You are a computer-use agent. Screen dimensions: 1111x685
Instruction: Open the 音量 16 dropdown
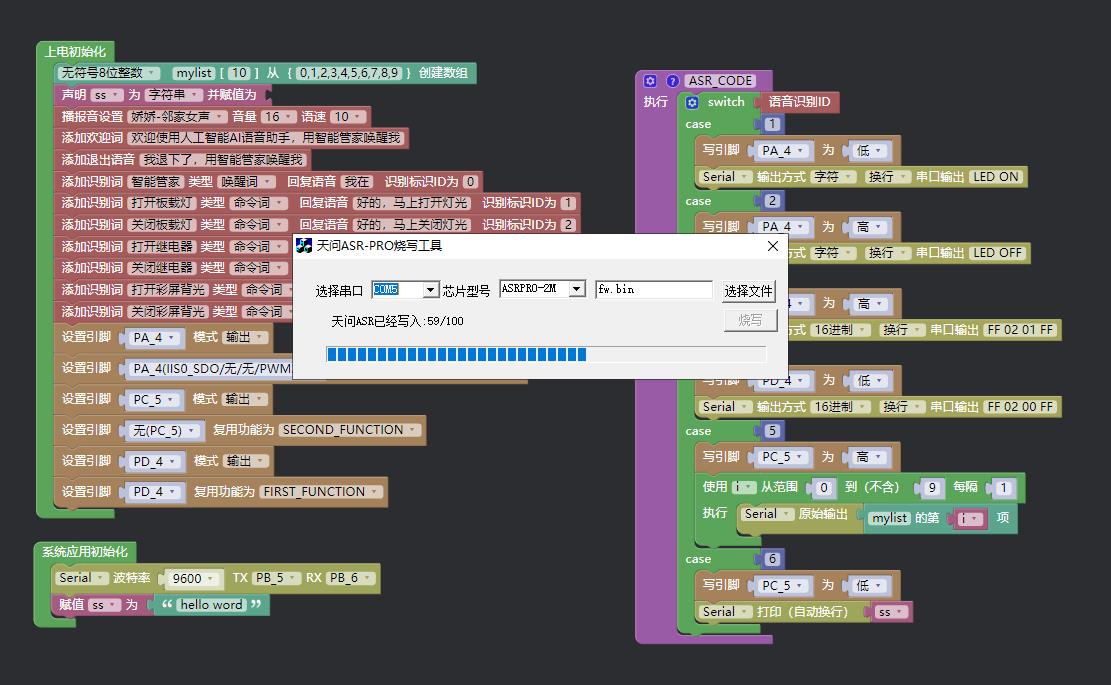[278, 117]
